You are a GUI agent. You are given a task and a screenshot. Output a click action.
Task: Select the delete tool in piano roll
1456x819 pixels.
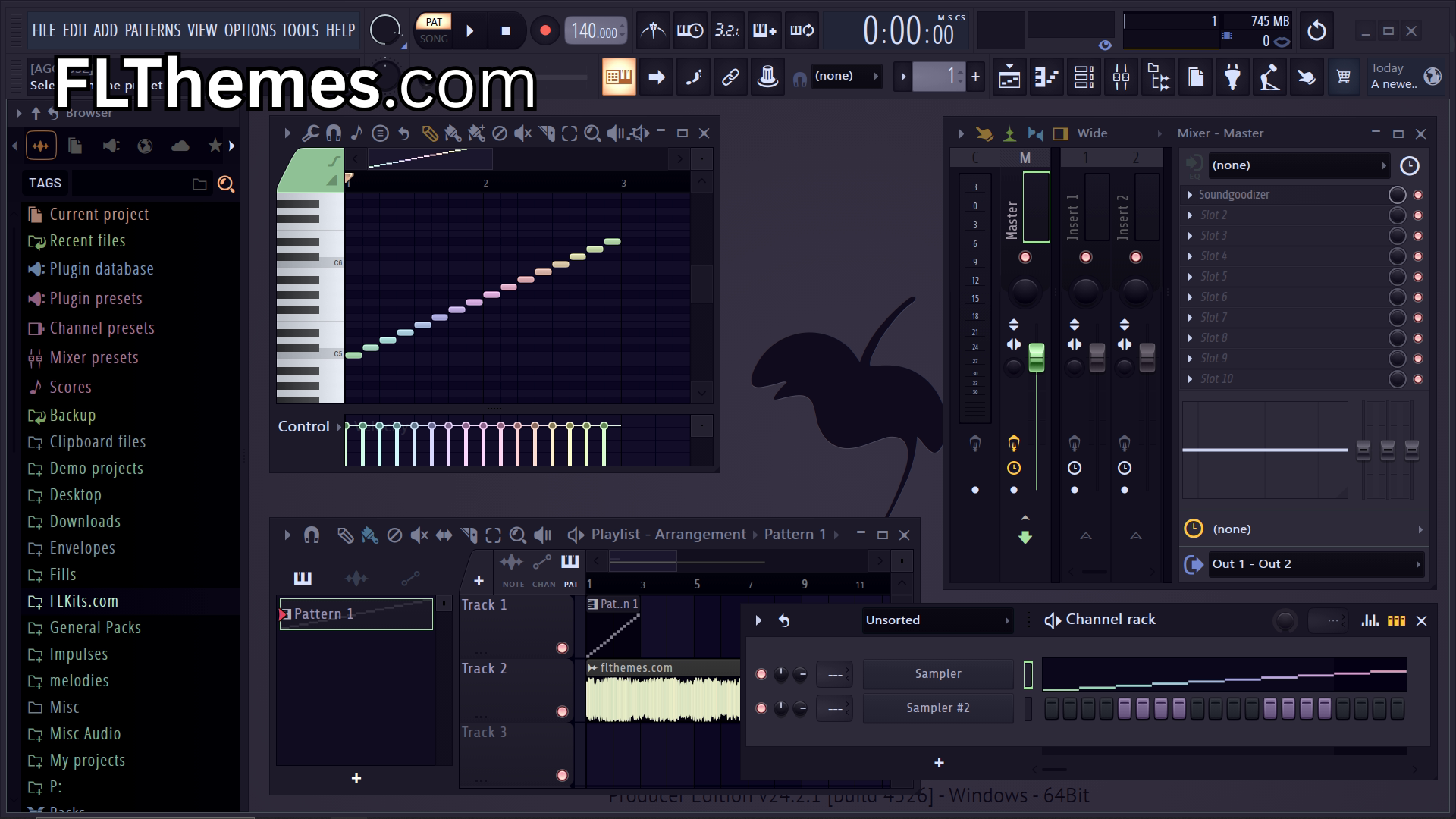click(500, 133)
